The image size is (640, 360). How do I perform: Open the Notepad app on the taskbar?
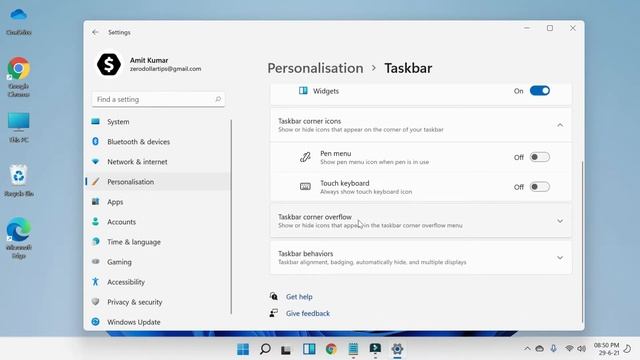353,349
